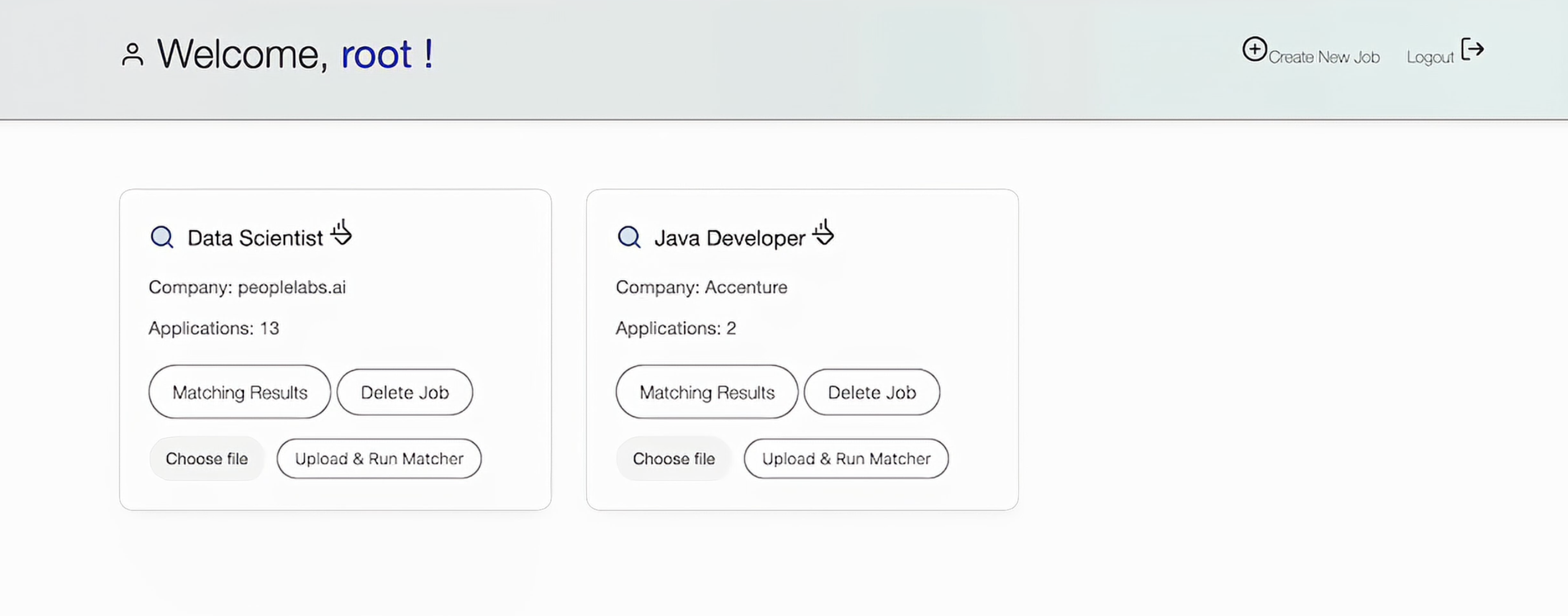This screenshot has height=616, width=1568.
Task: Click the pointer icon after Data Scientist title
Action: pos(341,233)
